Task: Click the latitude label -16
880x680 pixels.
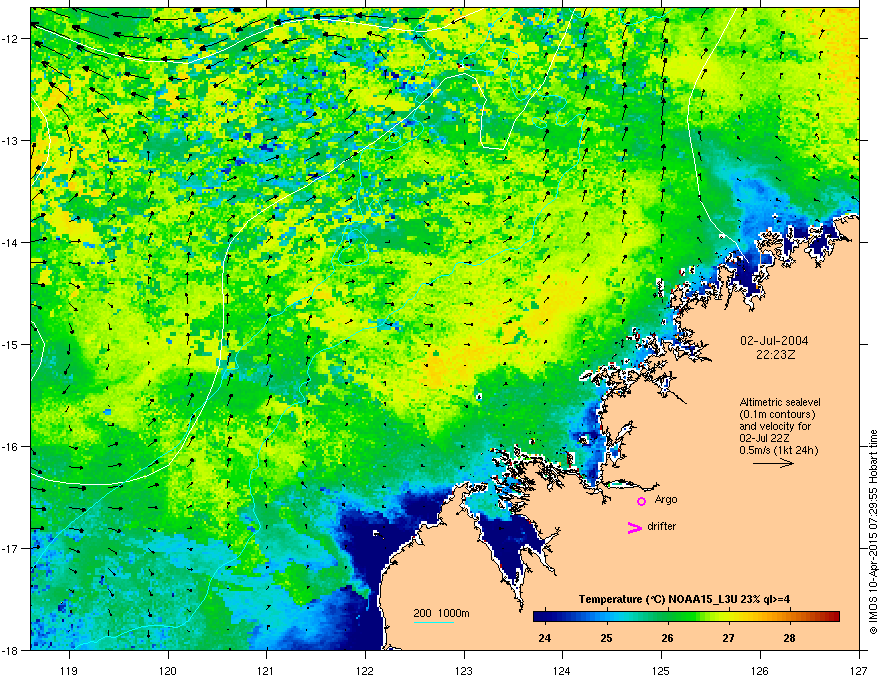Action: [11, 447]
